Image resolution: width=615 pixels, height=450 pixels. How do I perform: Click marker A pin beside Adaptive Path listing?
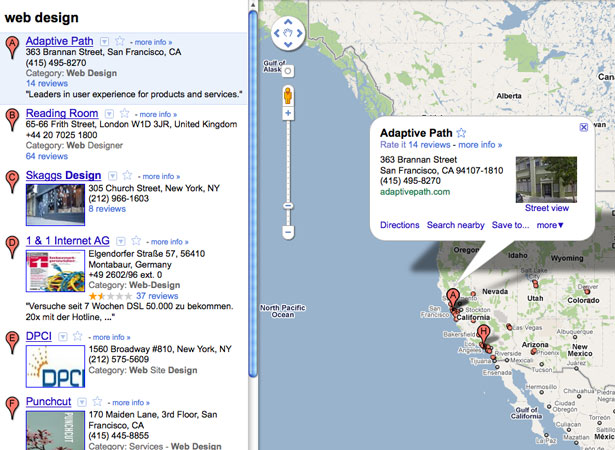click(13, 47)
